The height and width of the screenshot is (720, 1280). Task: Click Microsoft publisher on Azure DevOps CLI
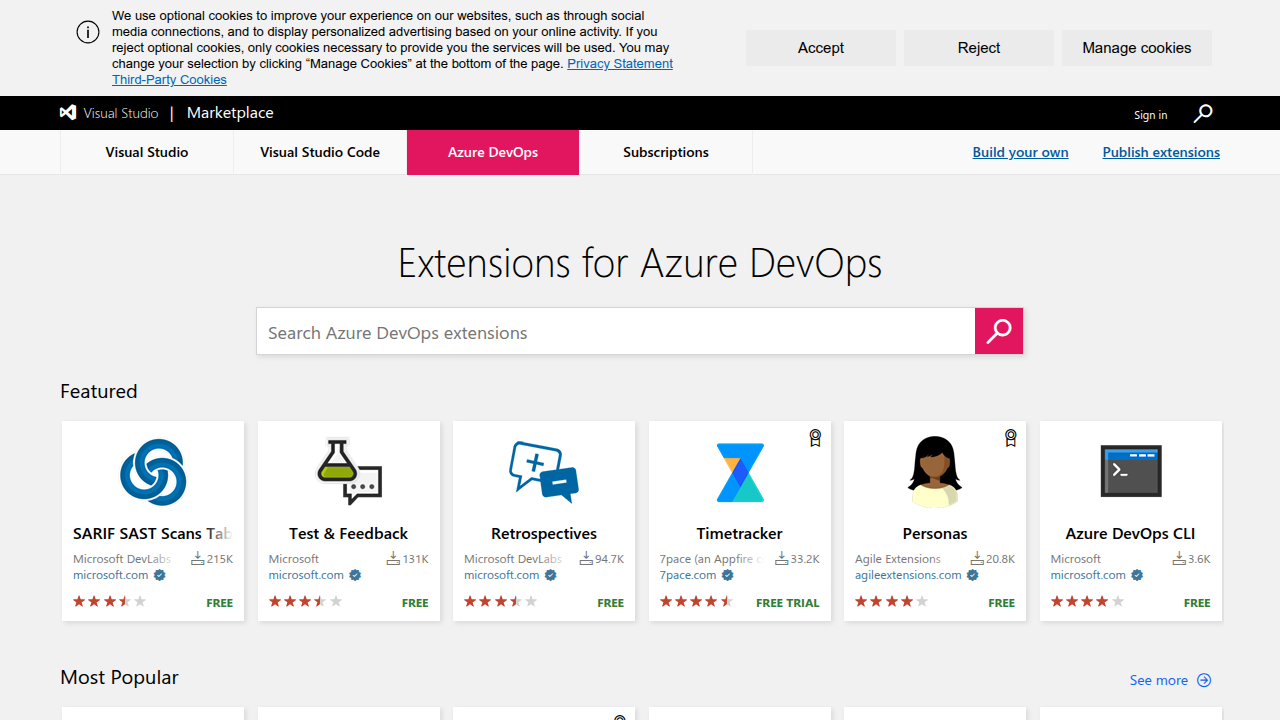tap(1076, 559)
